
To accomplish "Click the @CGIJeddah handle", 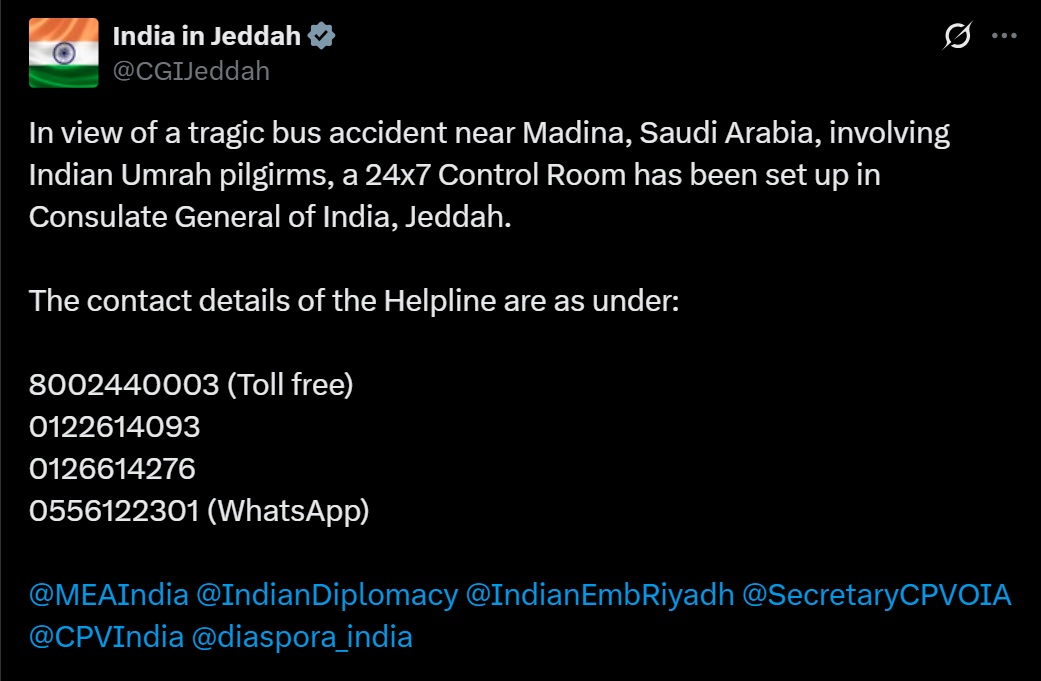I will (x=191, y=71).
